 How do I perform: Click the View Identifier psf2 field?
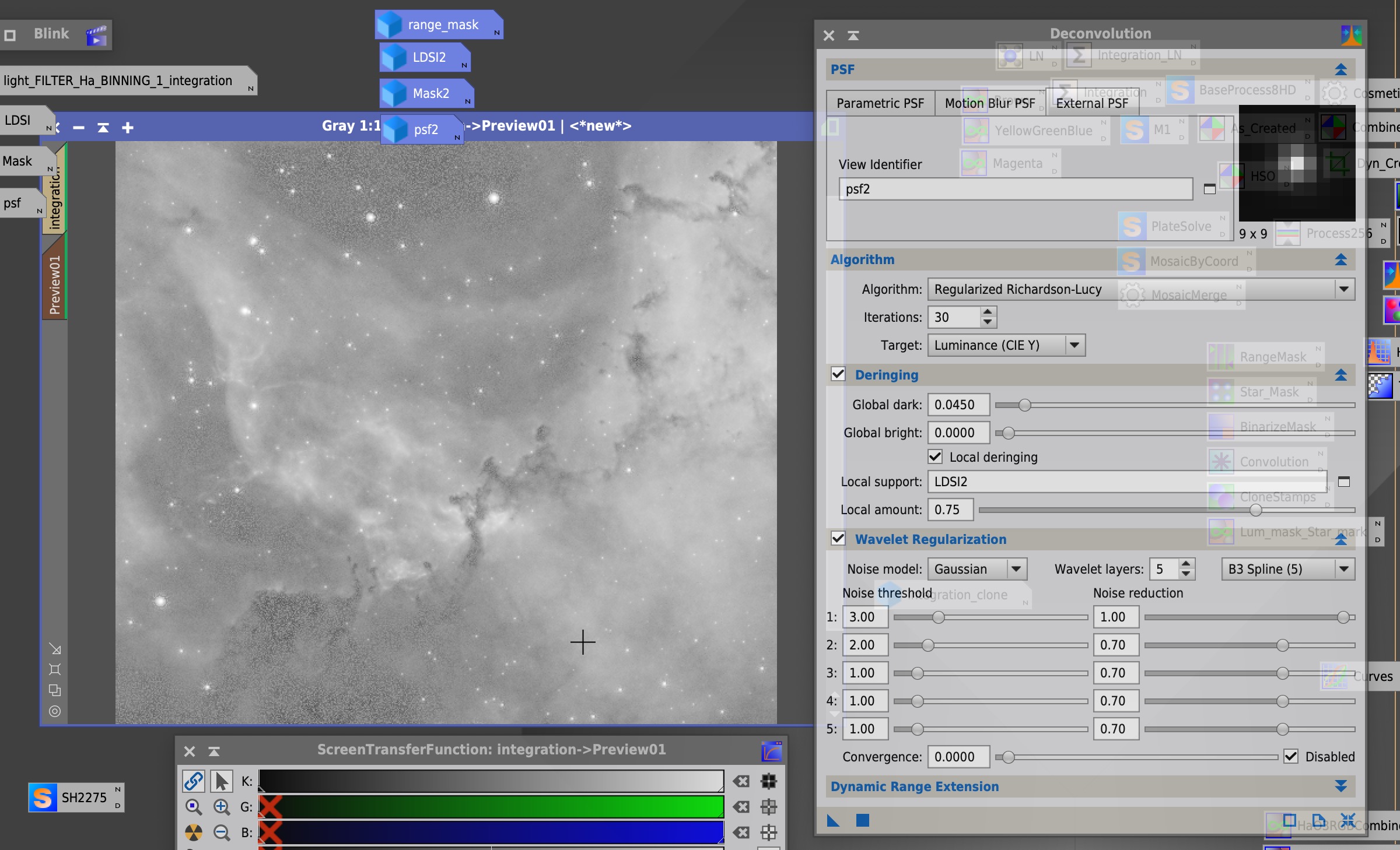(1016, 189)
